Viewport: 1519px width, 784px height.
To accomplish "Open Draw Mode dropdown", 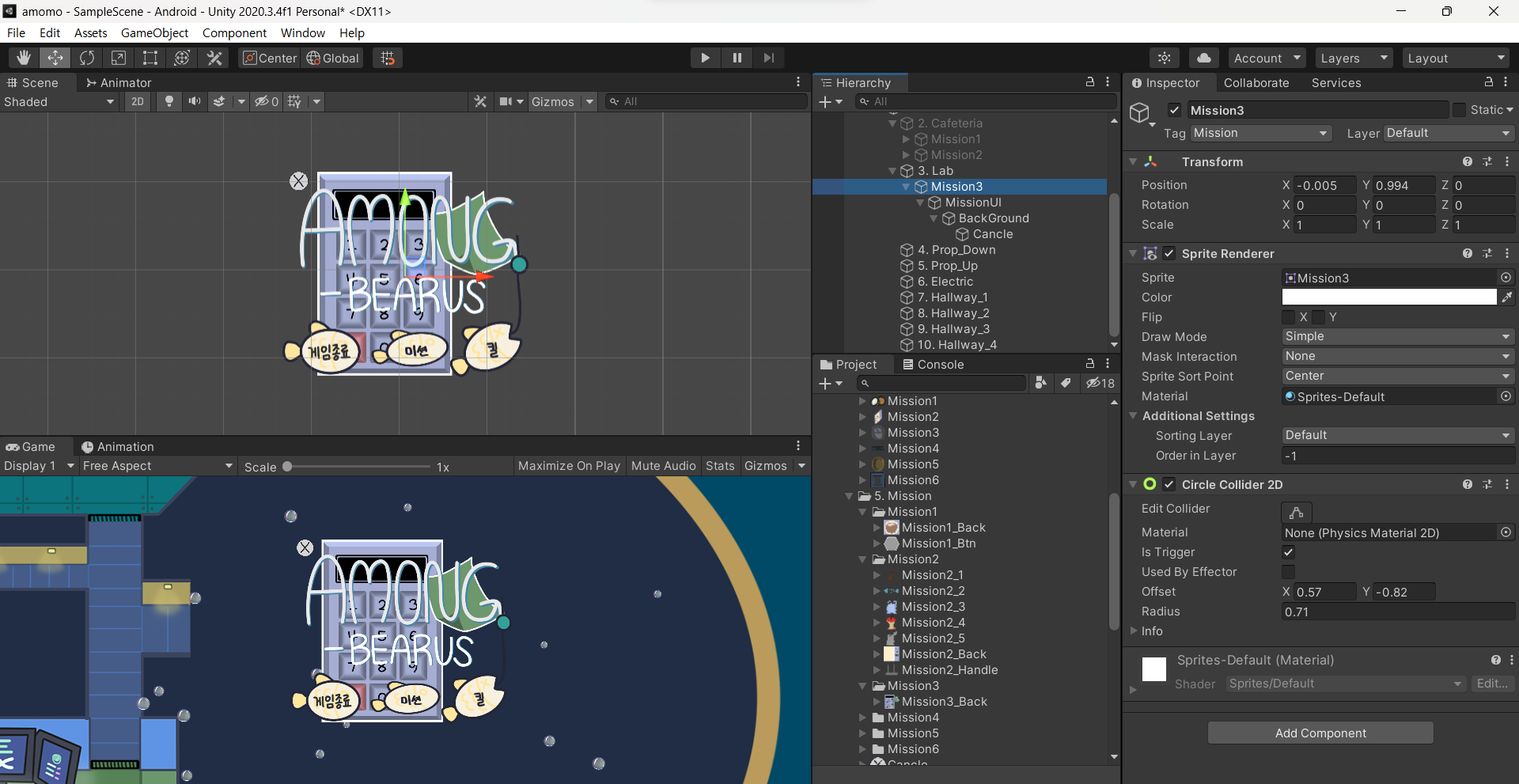I will click(x=1398, y=336).
